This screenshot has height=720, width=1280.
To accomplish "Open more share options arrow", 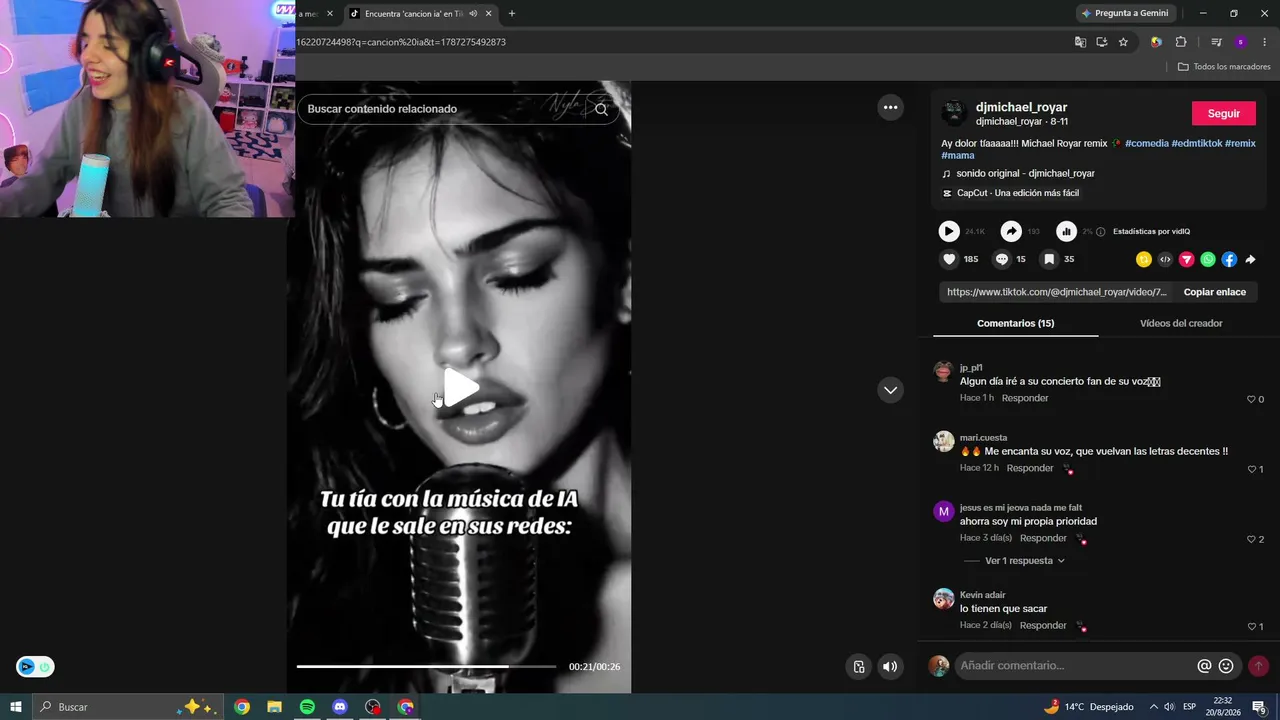I will [x=1250, y=259].
